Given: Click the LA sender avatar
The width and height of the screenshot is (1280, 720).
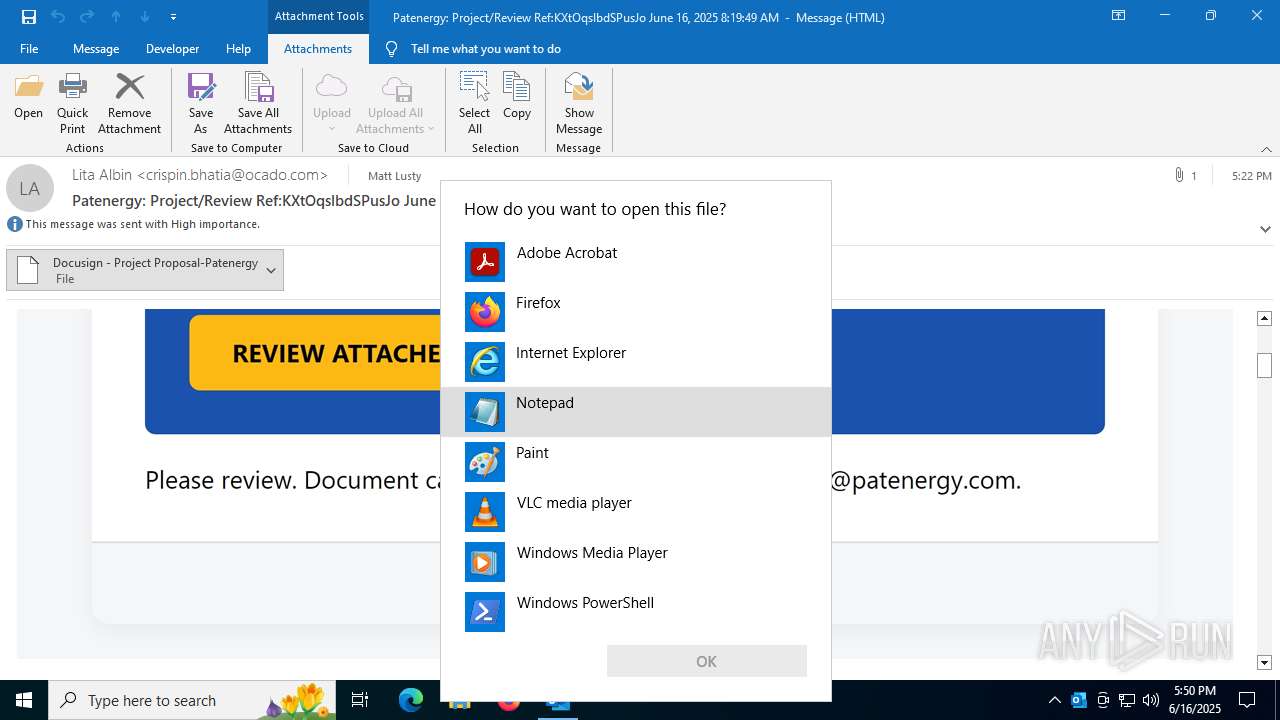Looking at the screenshot, I should coord(30,188).
